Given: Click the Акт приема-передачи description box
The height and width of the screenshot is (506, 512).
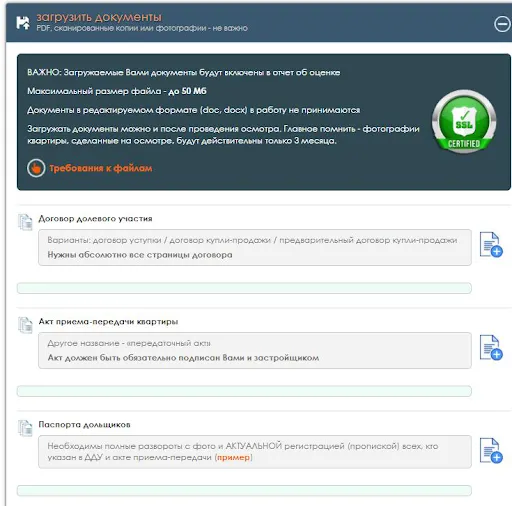Looking at the screenshot, I should pyautogui.click(x=255, y=350).
